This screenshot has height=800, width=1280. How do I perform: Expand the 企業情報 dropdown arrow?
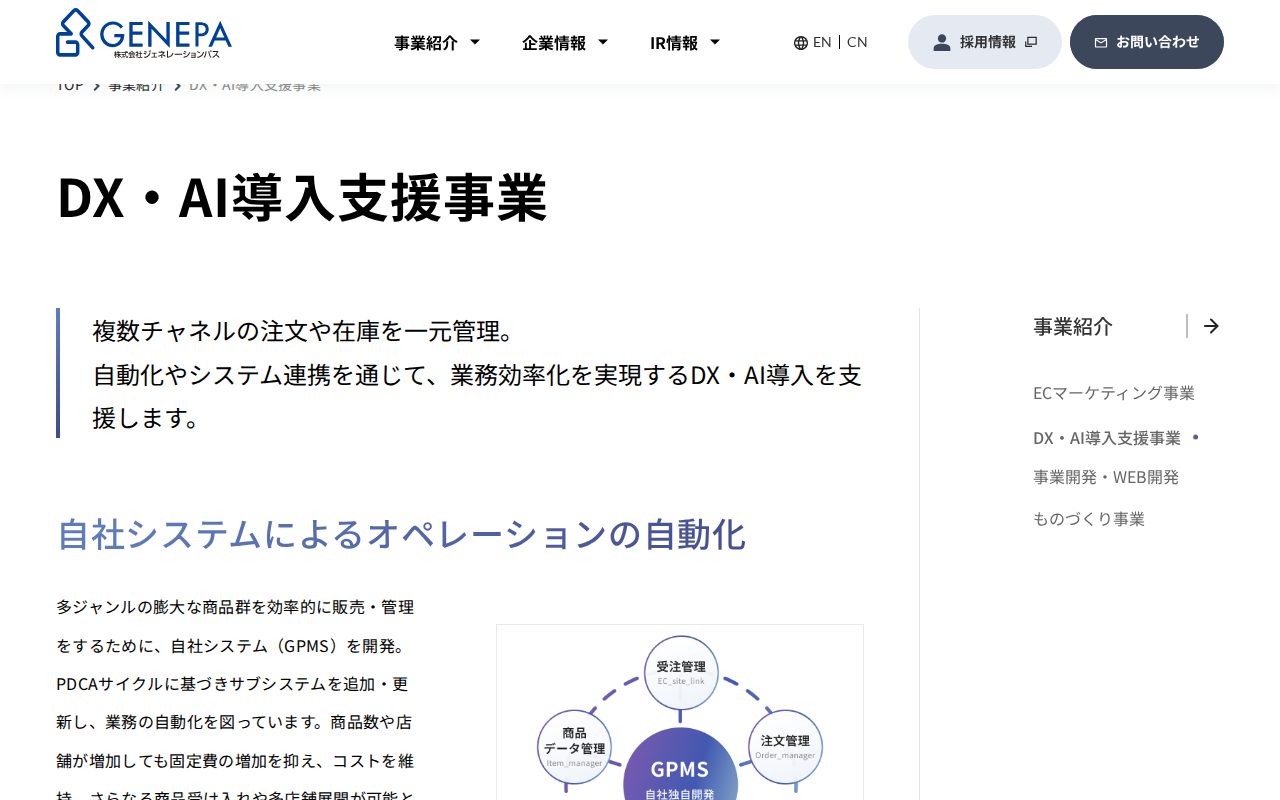603,42
